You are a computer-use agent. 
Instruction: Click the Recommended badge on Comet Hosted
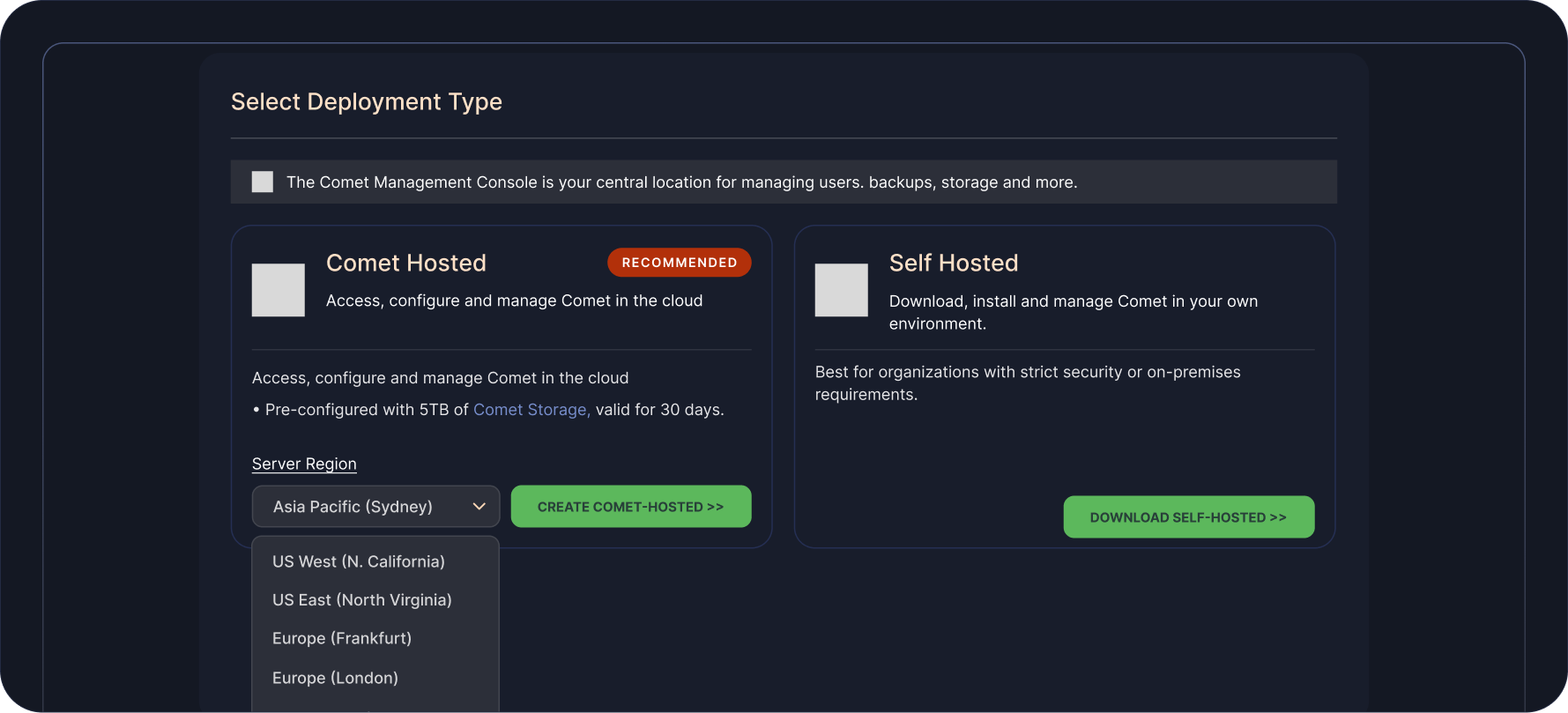point(680,263)
